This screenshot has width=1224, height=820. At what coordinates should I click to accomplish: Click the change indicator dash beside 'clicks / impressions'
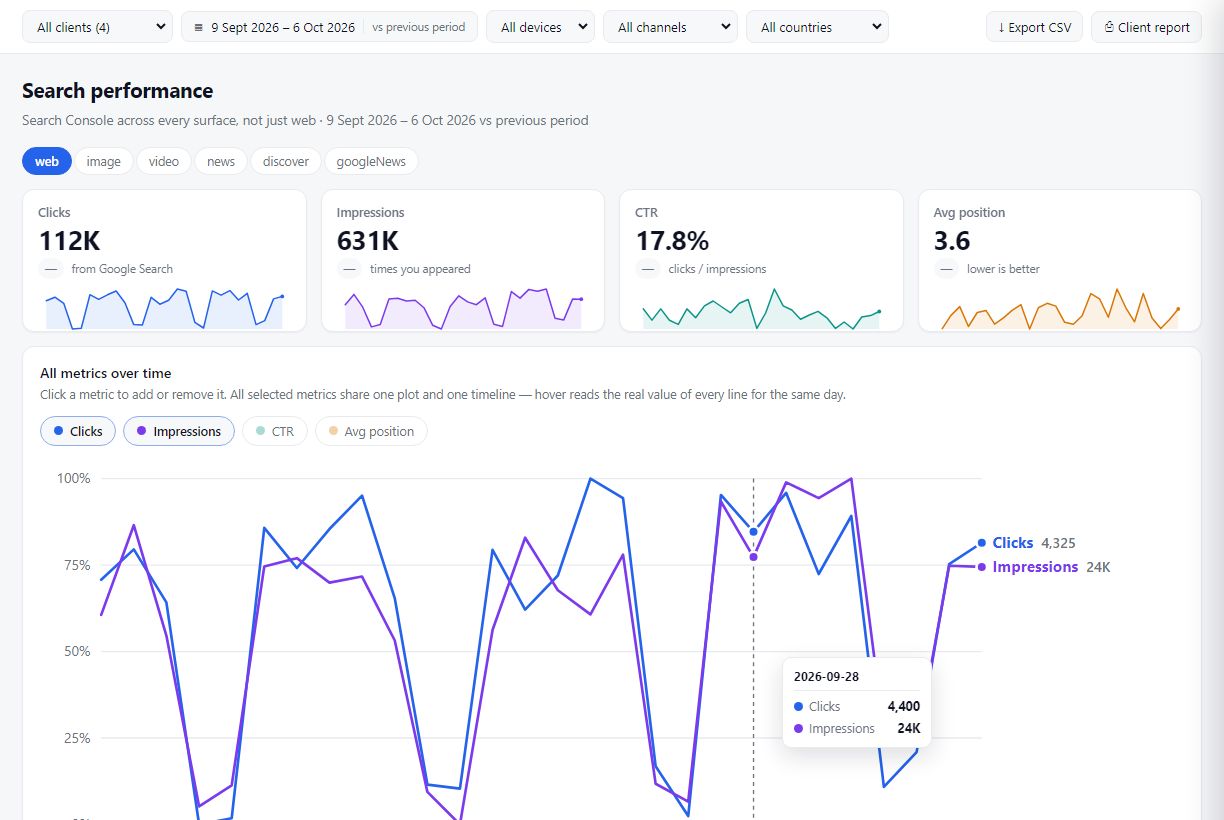pyautogui.click(x=648, y=269)
